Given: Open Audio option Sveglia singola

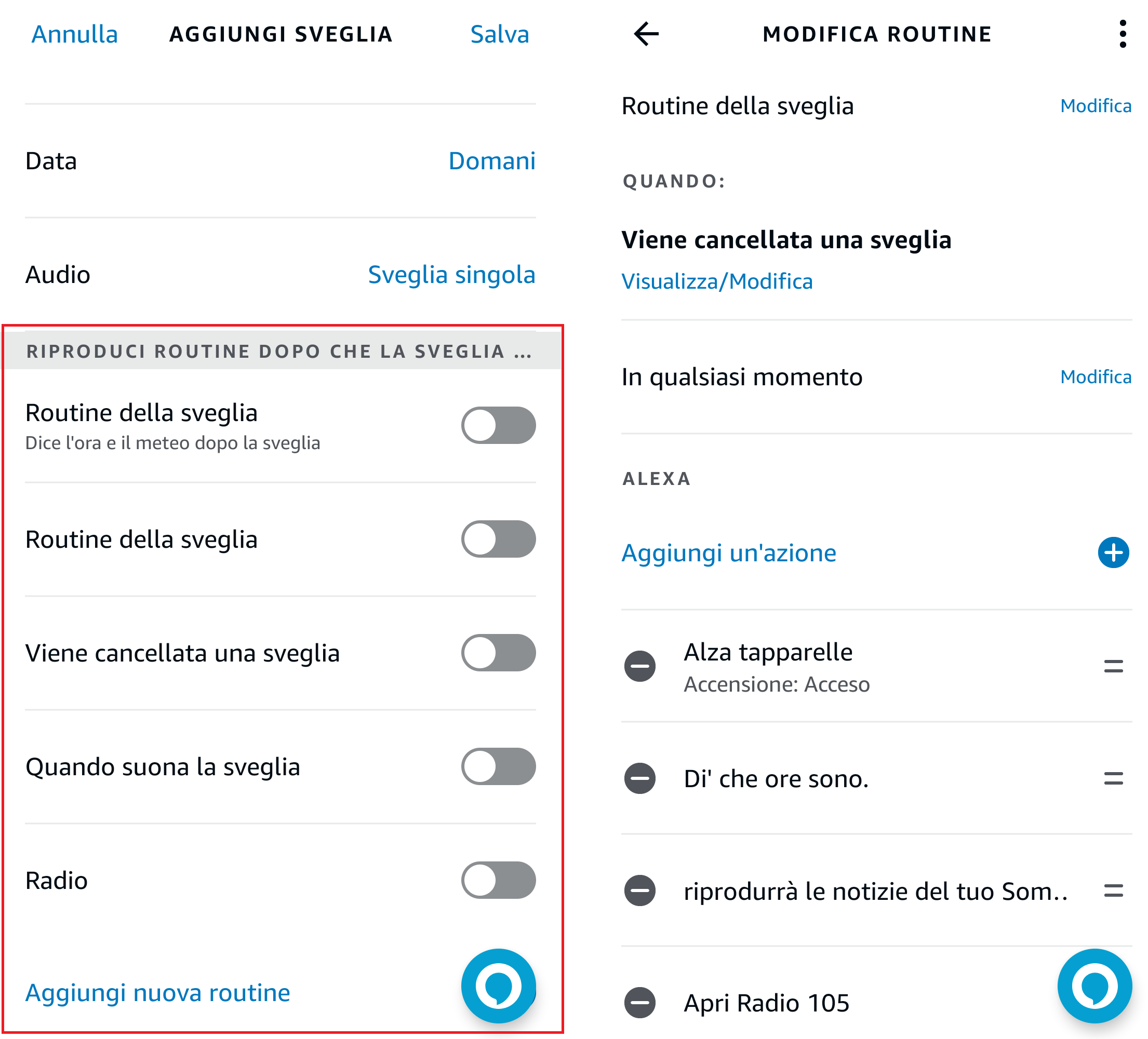Looking at the screenshot, I should pyautogui.click(x=451, y=274).
